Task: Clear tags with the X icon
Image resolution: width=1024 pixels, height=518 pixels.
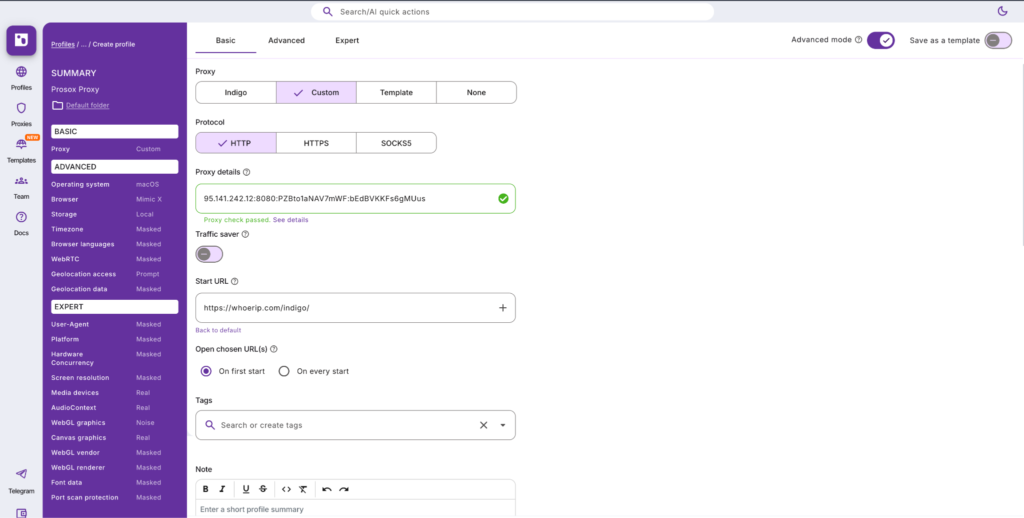Action: point(483,425)
